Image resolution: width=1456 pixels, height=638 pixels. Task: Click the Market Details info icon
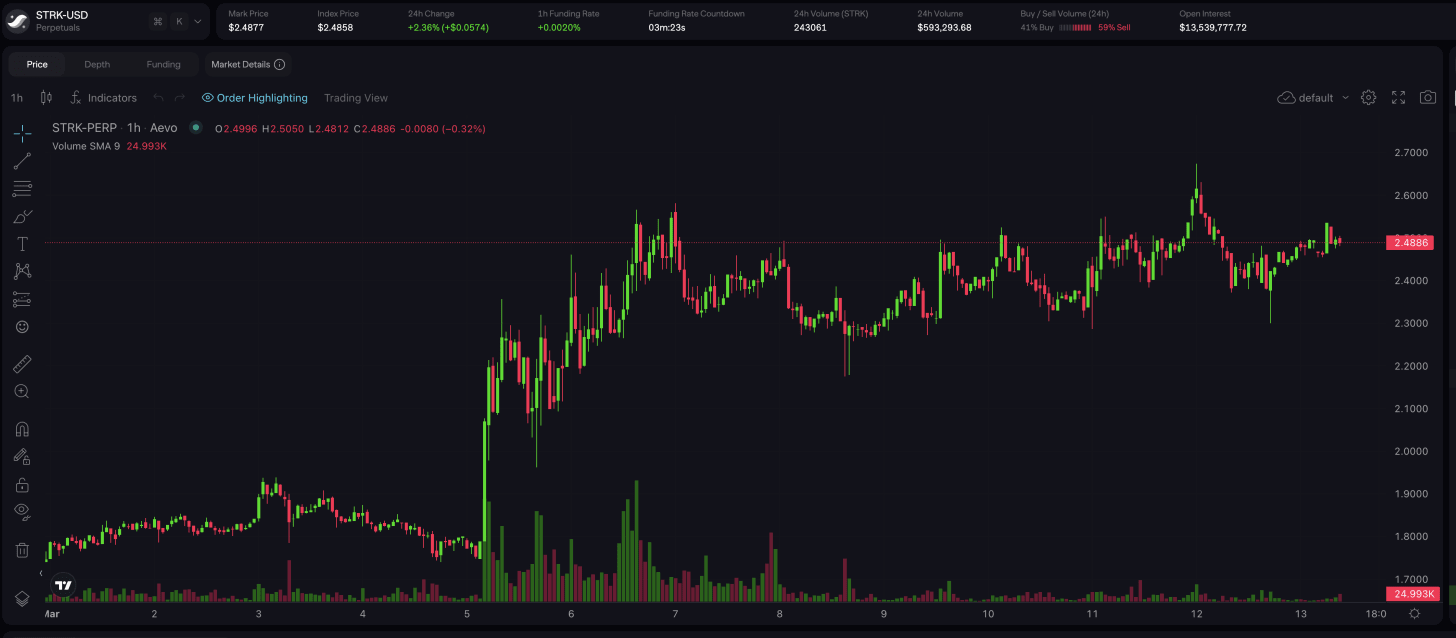(280, 64)
